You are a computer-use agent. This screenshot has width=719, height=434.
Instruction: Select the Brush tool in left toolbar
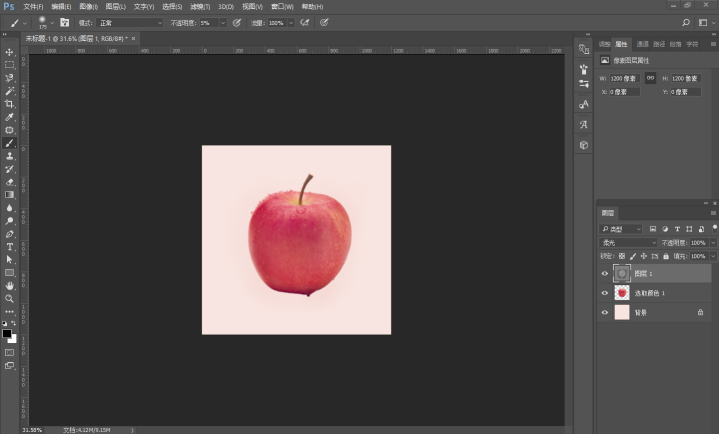click(9, 143)
